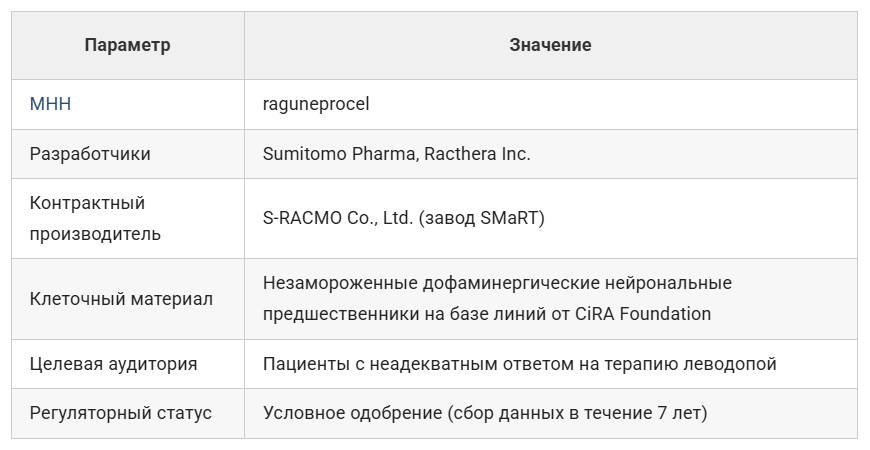This screenshot has width=870, height=450.
Task: Click the Клеточный материал label
Action: (121, 299)
